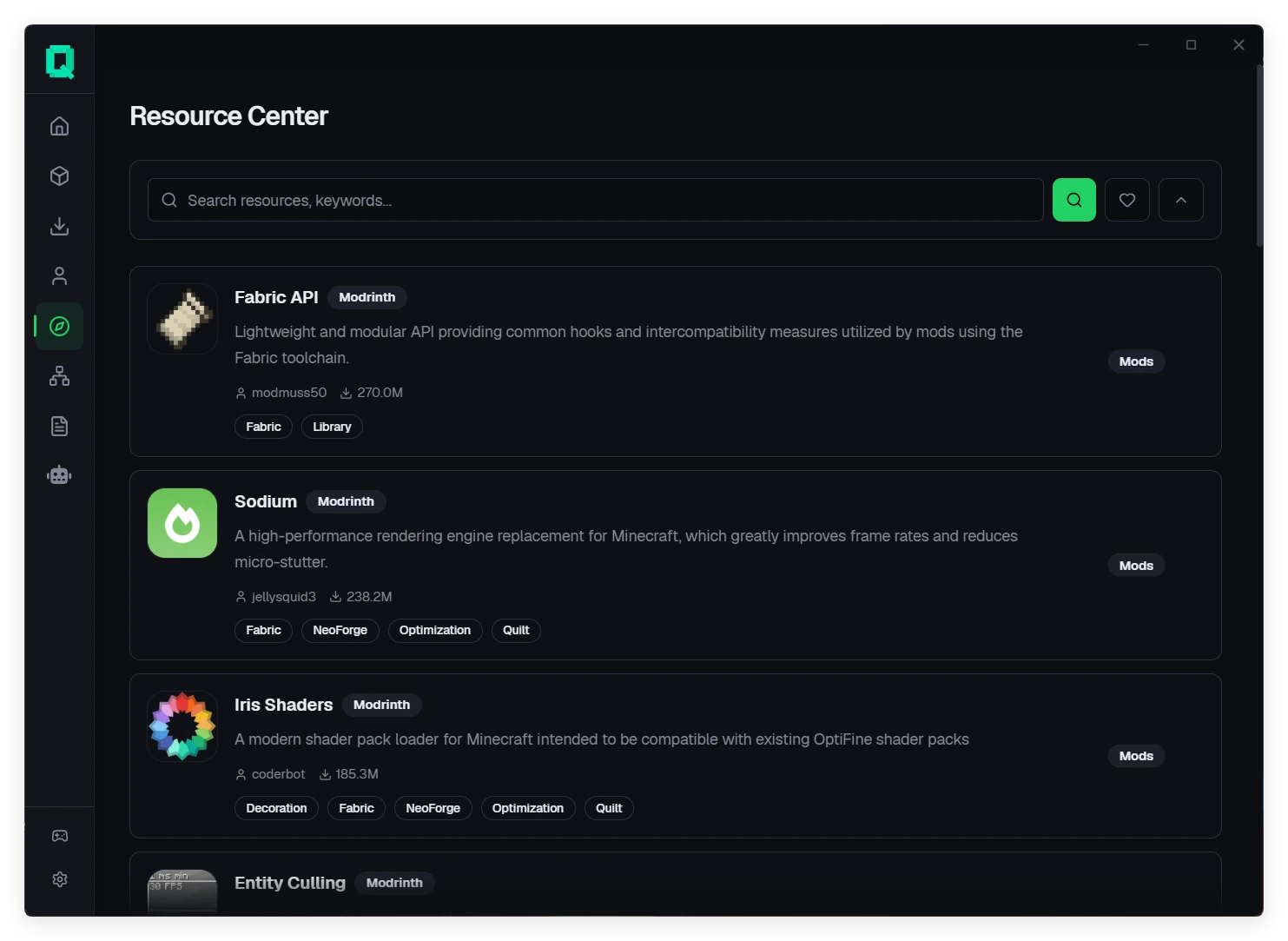This screenshot has height=941, width=1288.
Task: Open Settings gear in sidebar
Action: 59,879
